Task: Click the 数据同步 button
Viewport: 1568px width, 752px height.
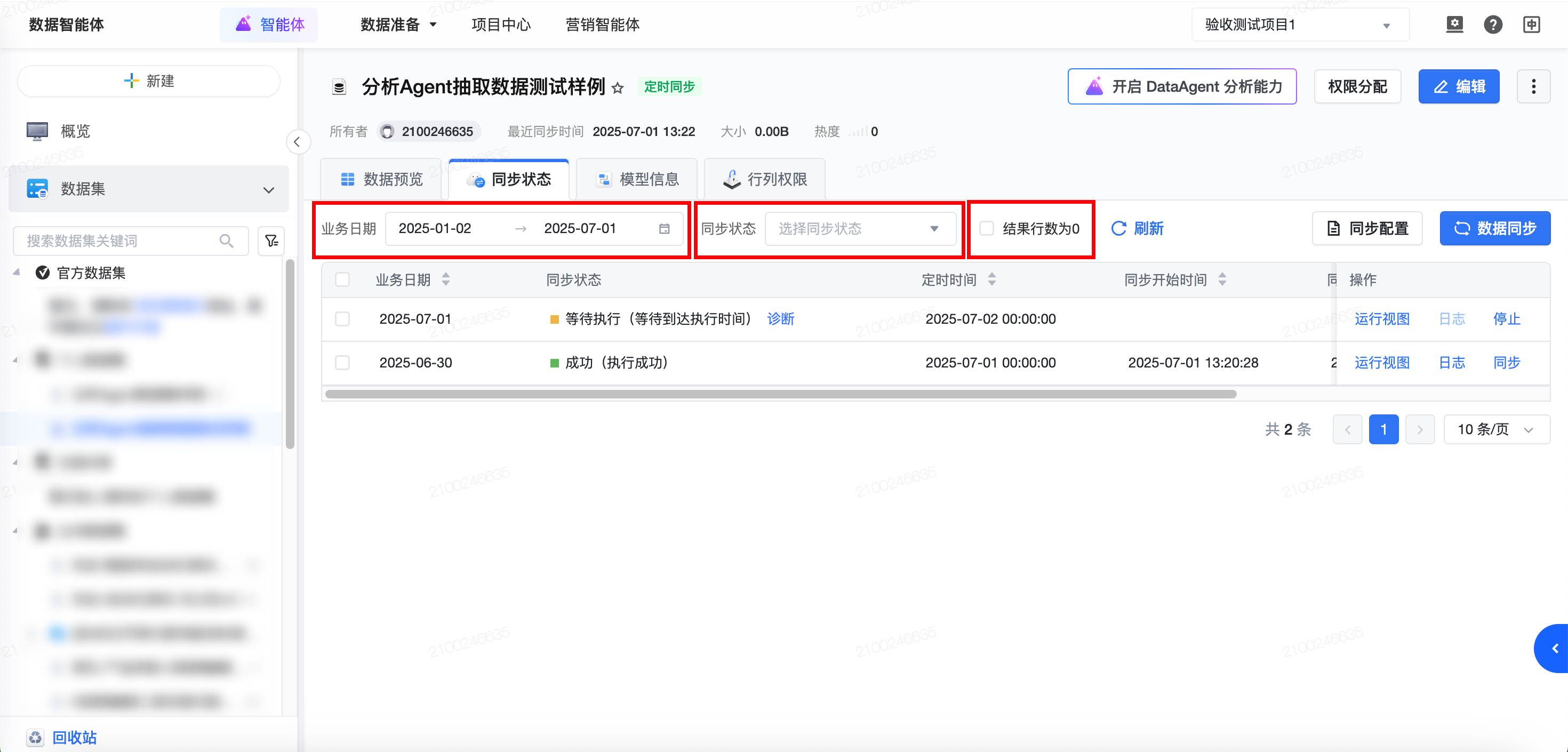Action: 1494,228
